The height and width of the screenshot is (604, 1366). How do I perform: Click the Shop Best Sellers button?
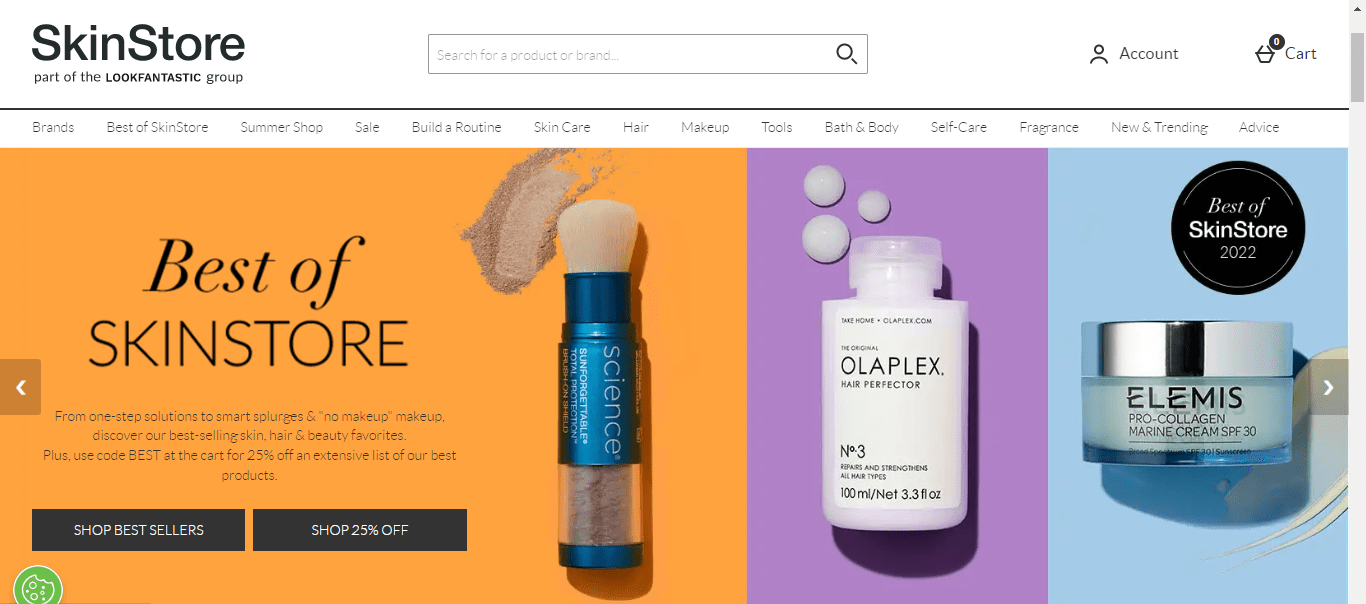point(138,530)
